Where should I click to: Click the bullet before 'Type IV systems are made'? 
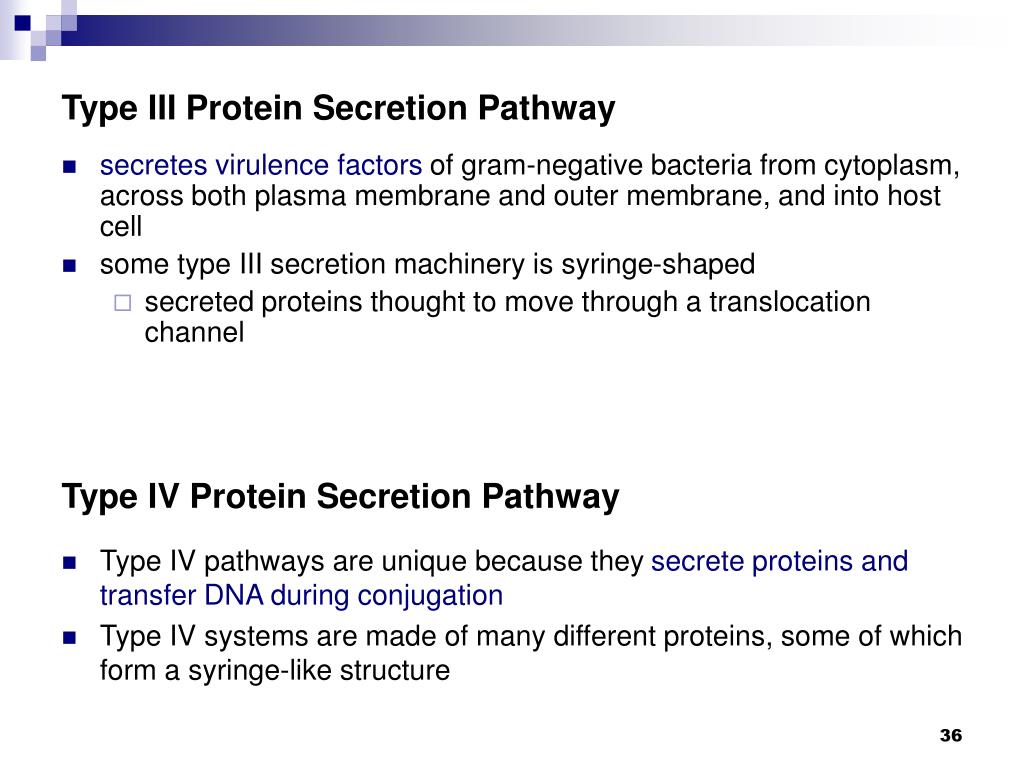[x=69, y=637]
